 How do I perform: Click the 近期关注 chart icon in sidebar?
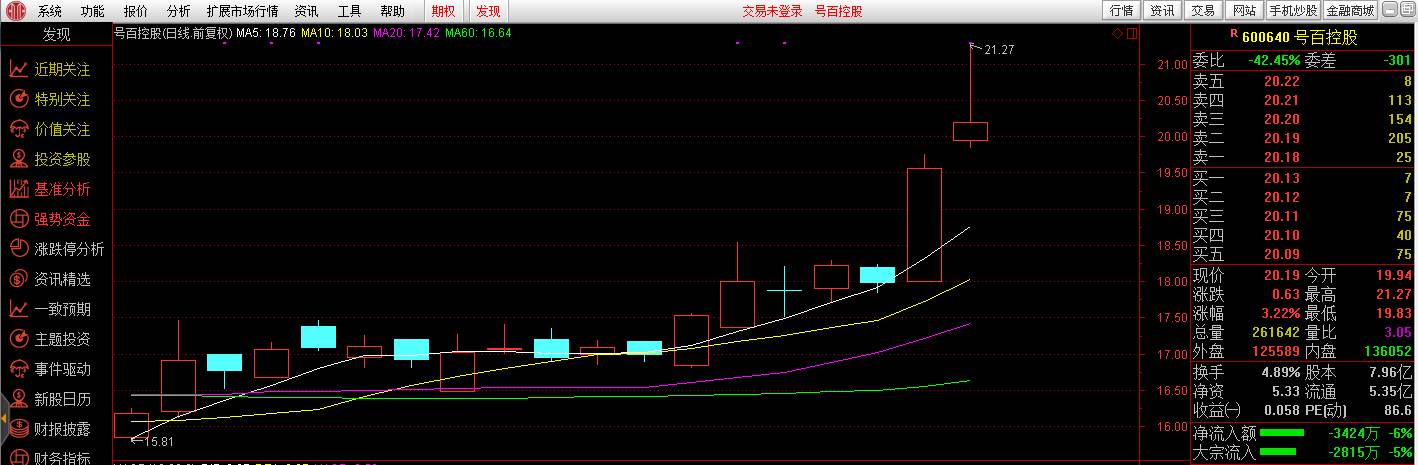(x=18, y=70)
